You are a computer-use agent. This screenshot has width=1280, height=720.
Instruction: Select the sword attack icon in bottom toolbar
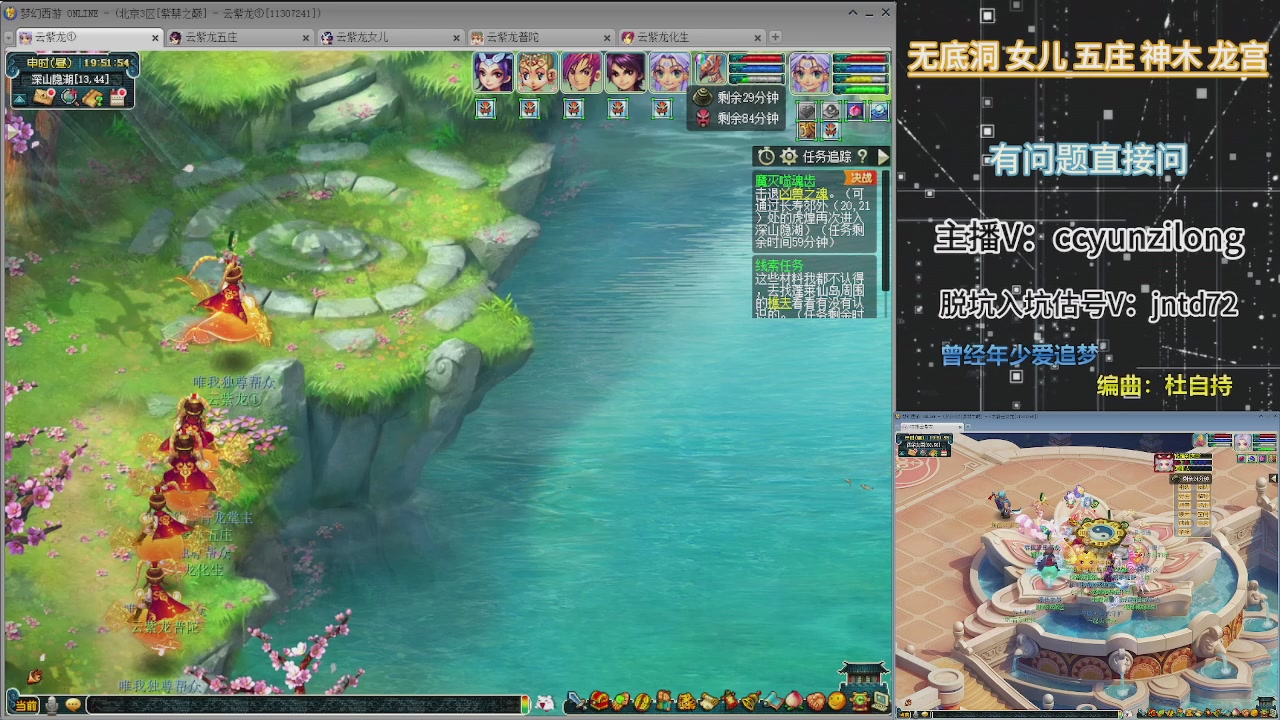pyautogui.click(x=576, y=700)
